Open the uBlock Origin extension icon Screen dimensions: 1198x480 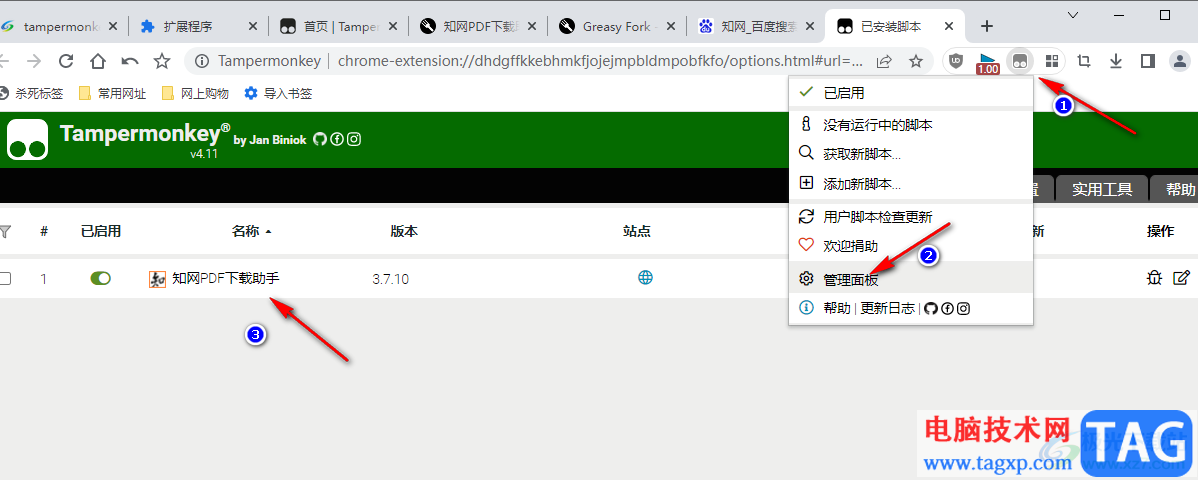point(956,61)
